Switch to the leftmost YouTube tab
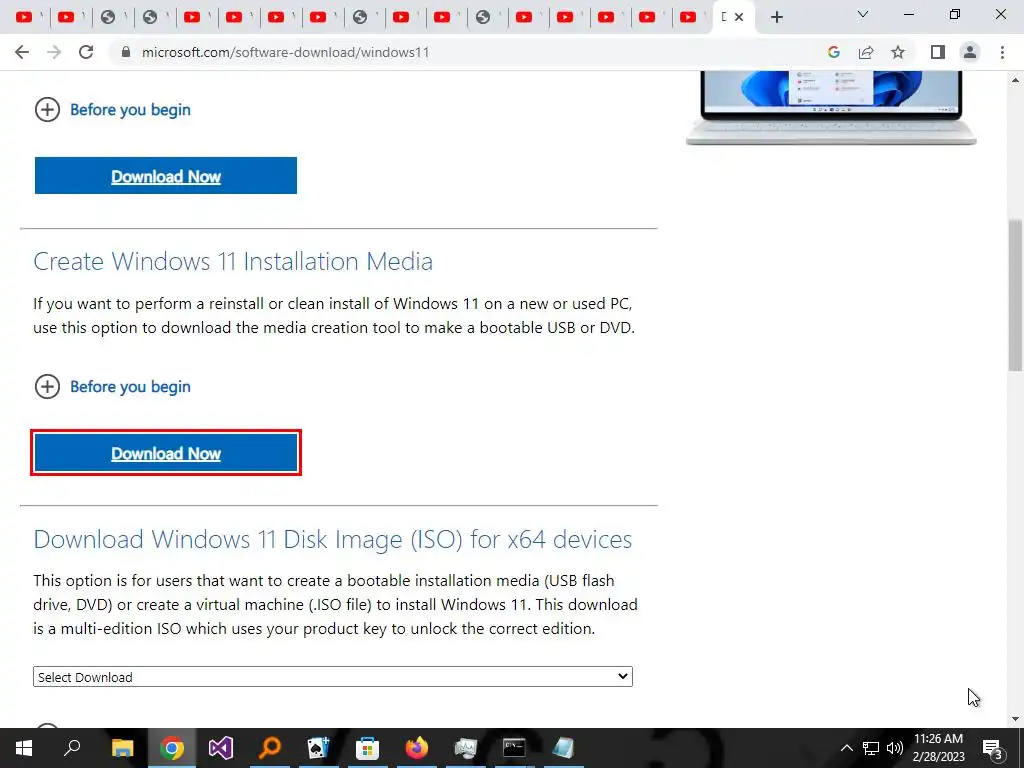 (x=24, y=17)
